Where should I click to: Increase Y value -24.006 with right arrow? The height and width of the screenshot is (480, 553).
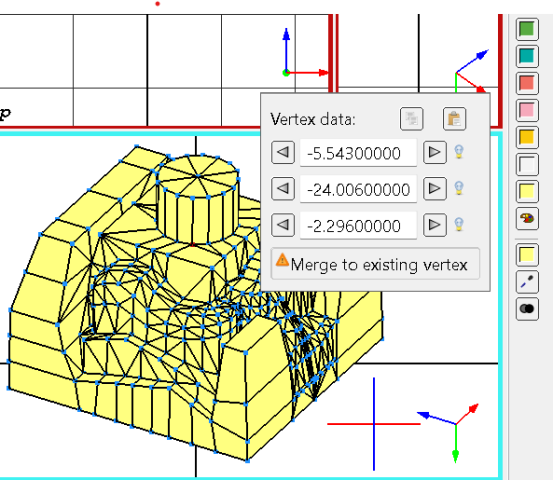click(434, 189)
